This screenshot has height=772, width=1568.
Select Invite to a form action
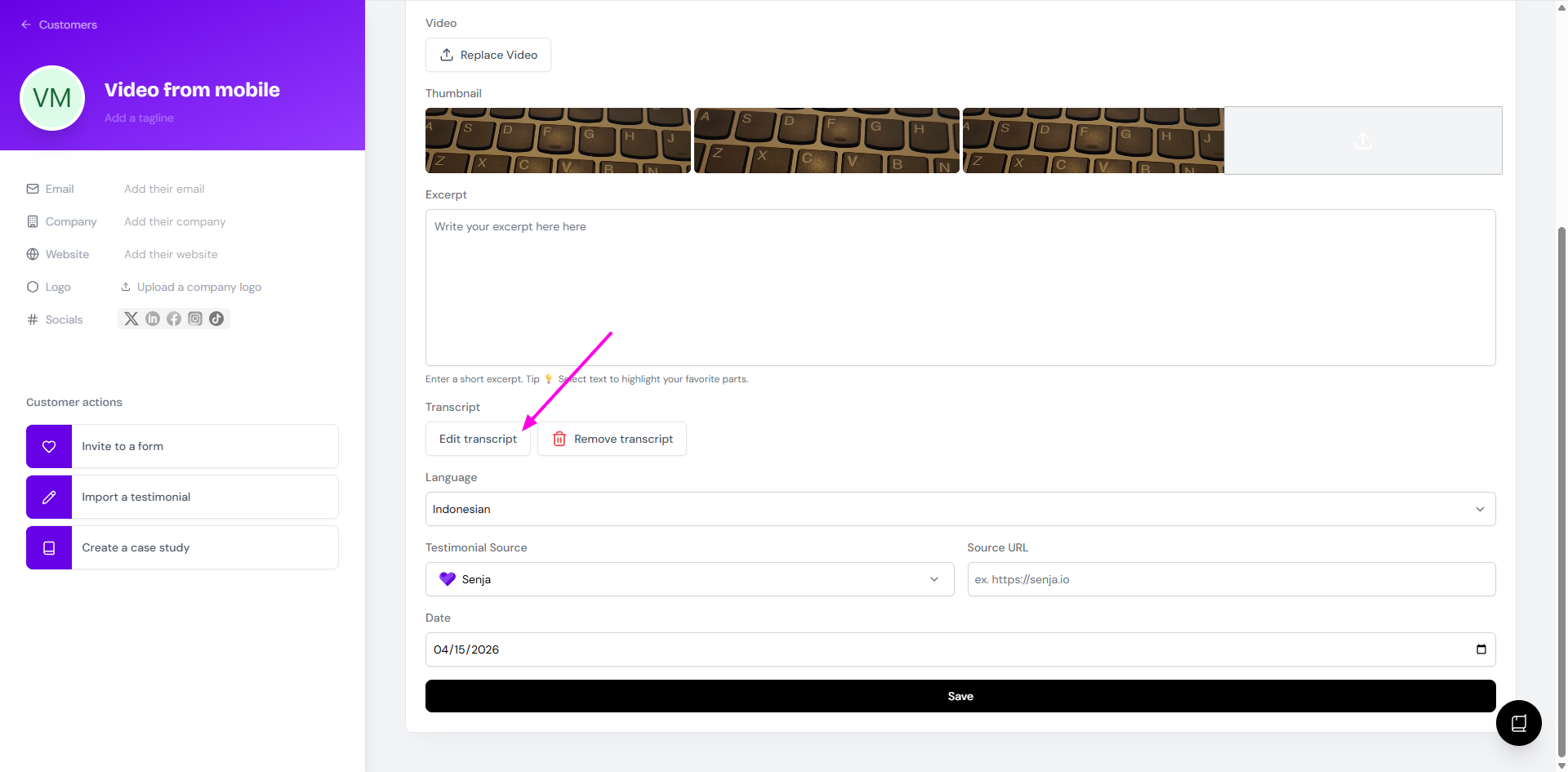coord(182,446)
